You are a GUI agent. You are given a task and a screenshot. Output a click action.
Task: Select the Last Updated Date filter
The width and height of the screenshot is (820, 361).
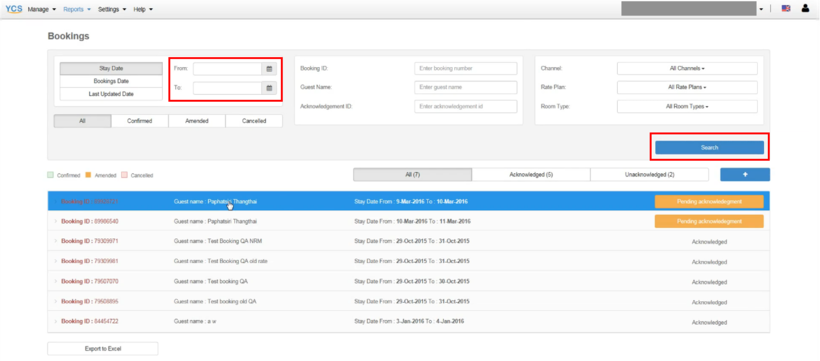[x=111, y=94]
